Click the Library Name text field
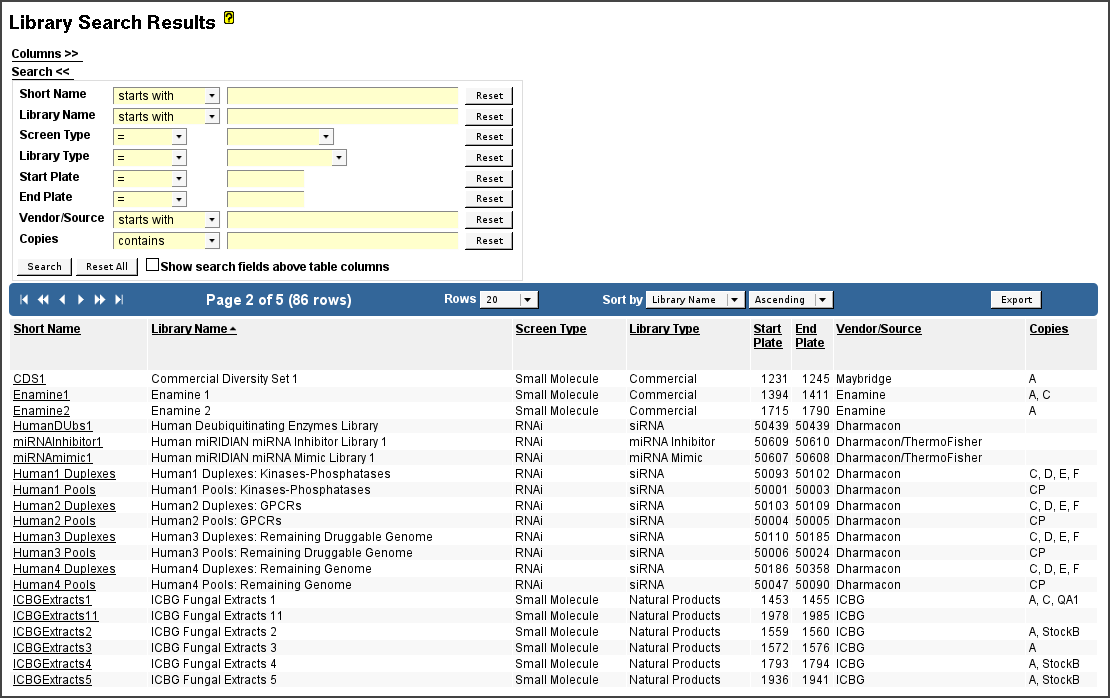The height and width of the screenshot is (698, 1110). tap(343, 116)
